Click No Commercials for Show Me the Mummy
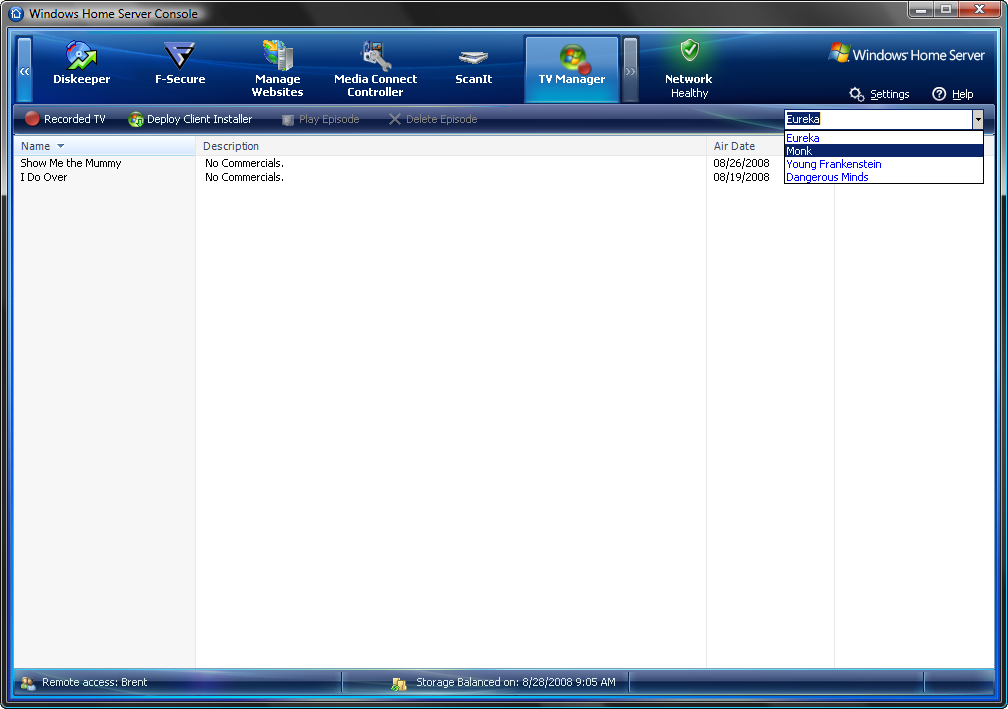 [244, 163]
